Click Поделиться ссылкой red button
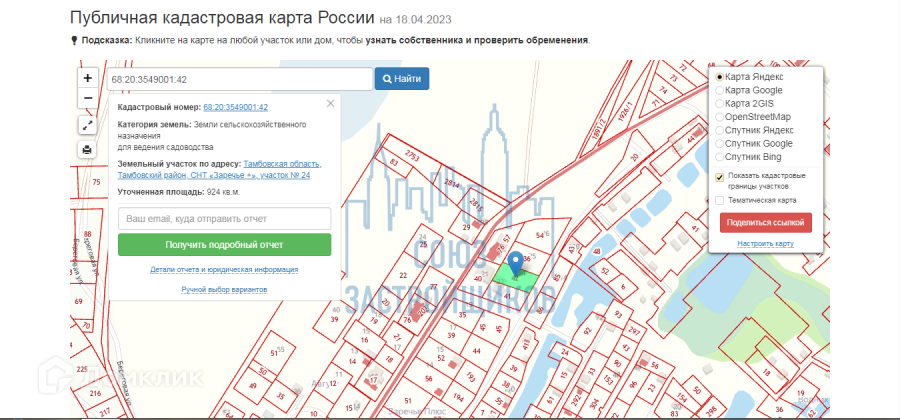The image size is (900, 420). (766, 223)
